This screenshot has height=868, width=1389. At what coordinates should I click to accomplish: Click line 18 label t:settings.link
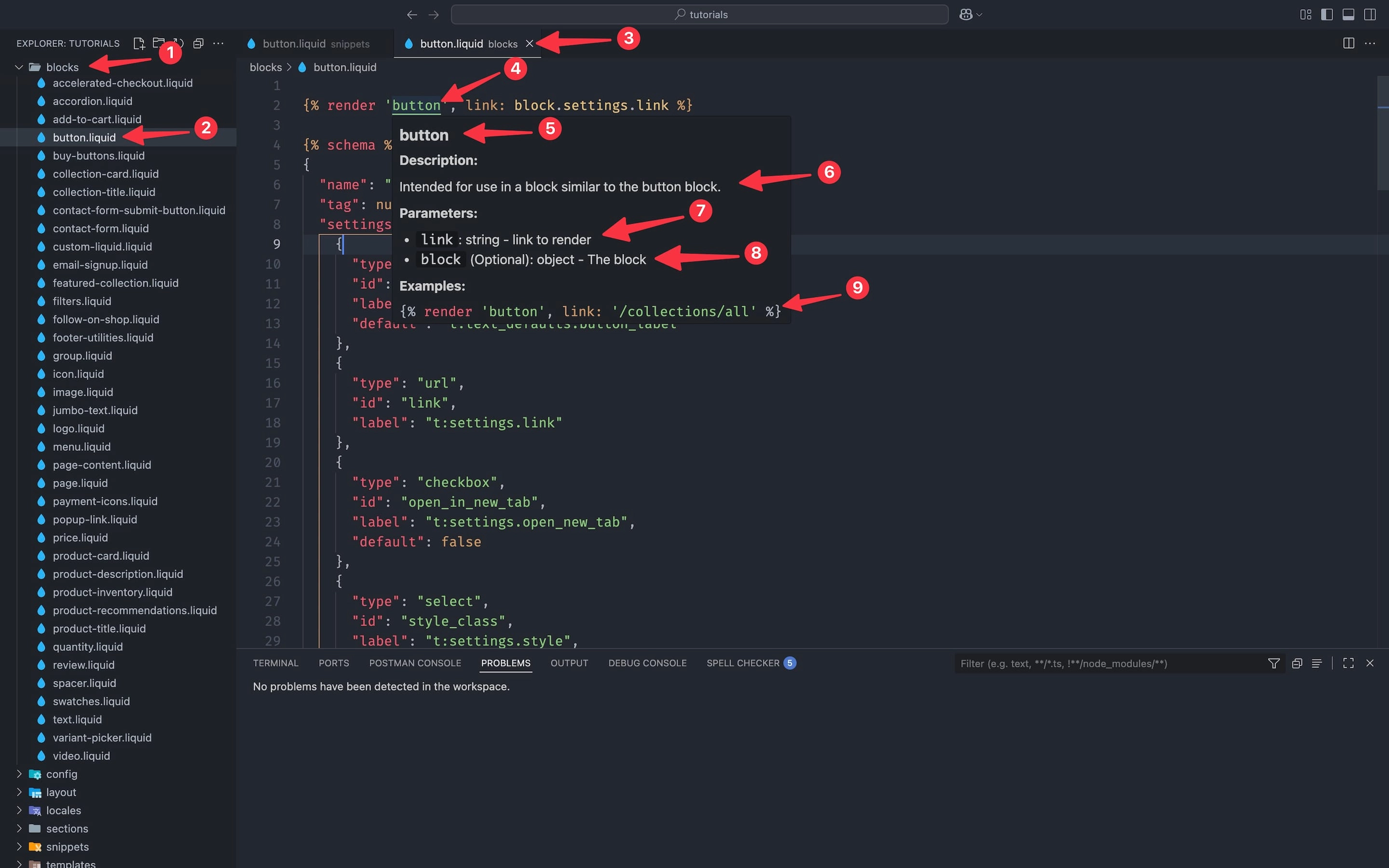pyautogui.click(x=493, y=423)
